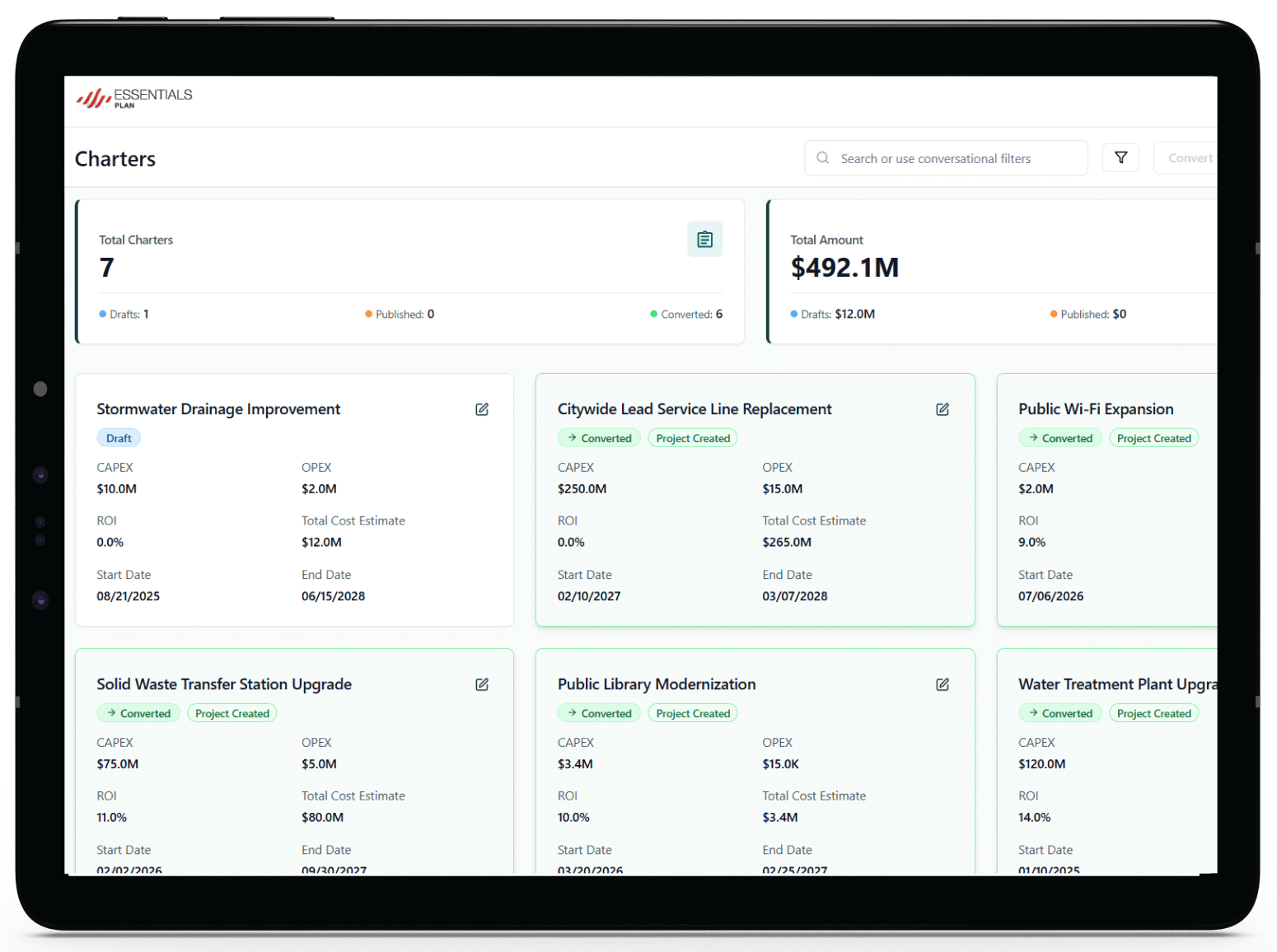Click Converted badge on Citywide Lead charter

(x=599, y=438)
